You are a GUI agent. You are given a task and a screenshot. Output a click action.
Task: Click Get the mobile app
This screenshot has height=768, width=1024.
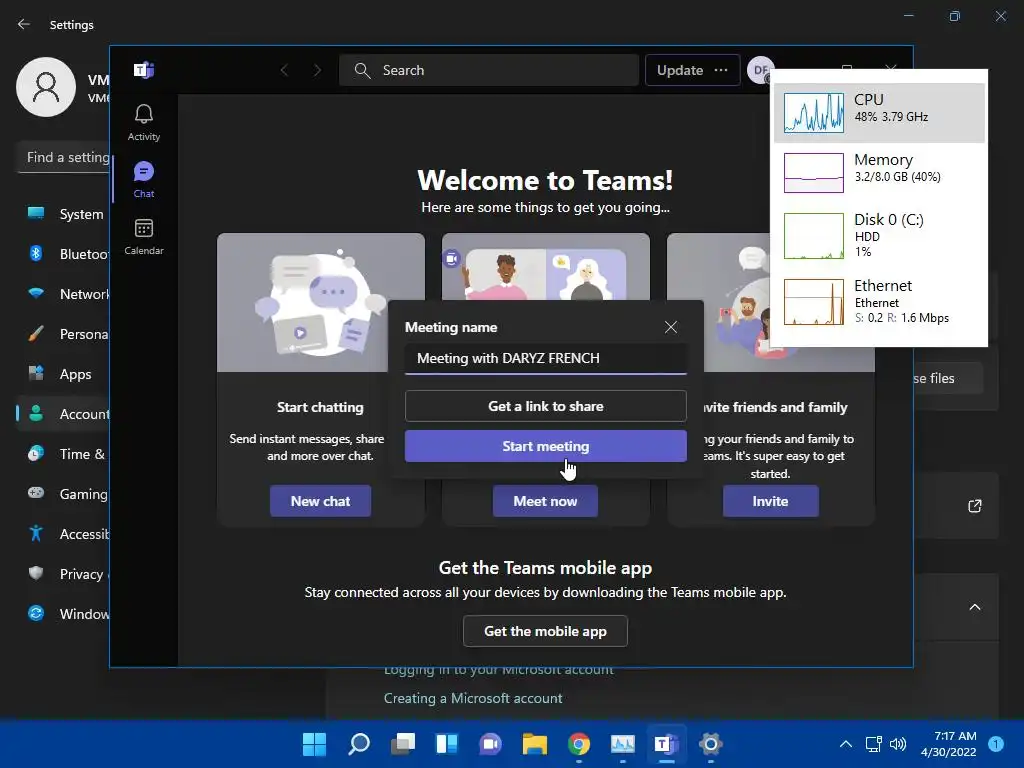point(545,631)
